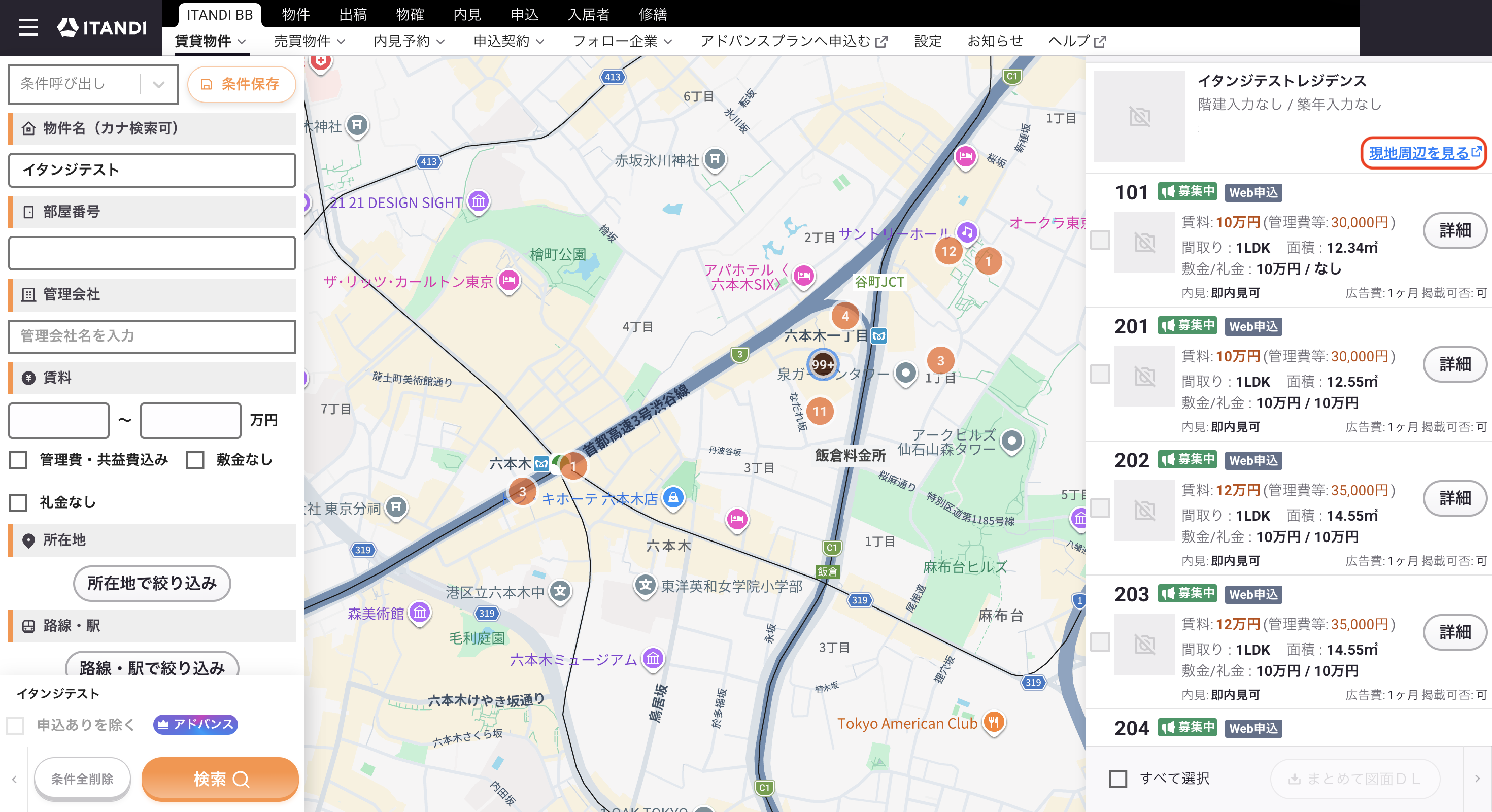Expand the 賃貸物件 menu
The image size is (1492, 812).
pos(211,41)
